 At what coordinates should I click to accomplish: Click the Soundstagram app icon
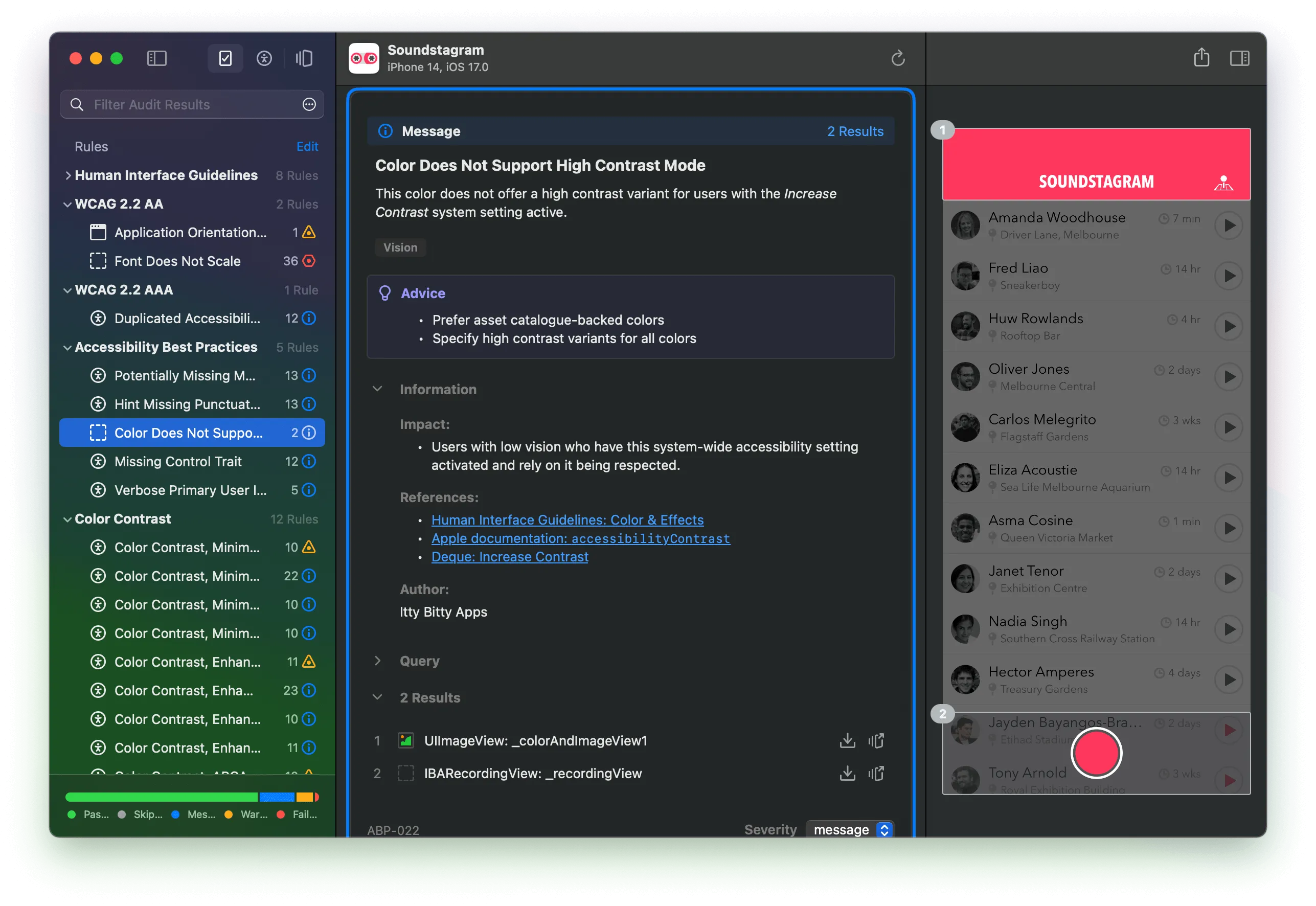point(364,58)
